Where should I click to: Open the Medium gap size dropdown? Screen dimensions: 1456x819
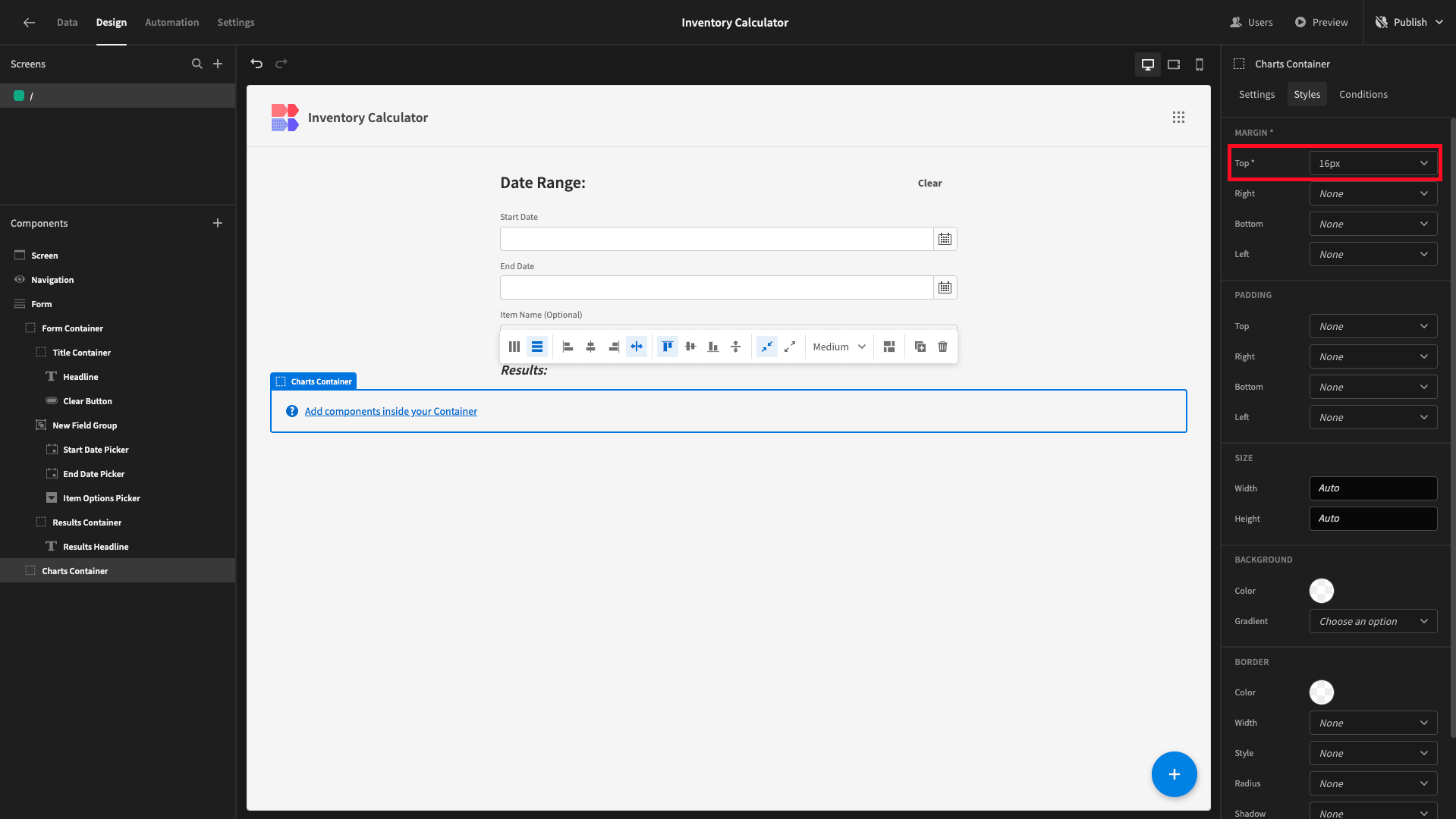tap(839, 347)
